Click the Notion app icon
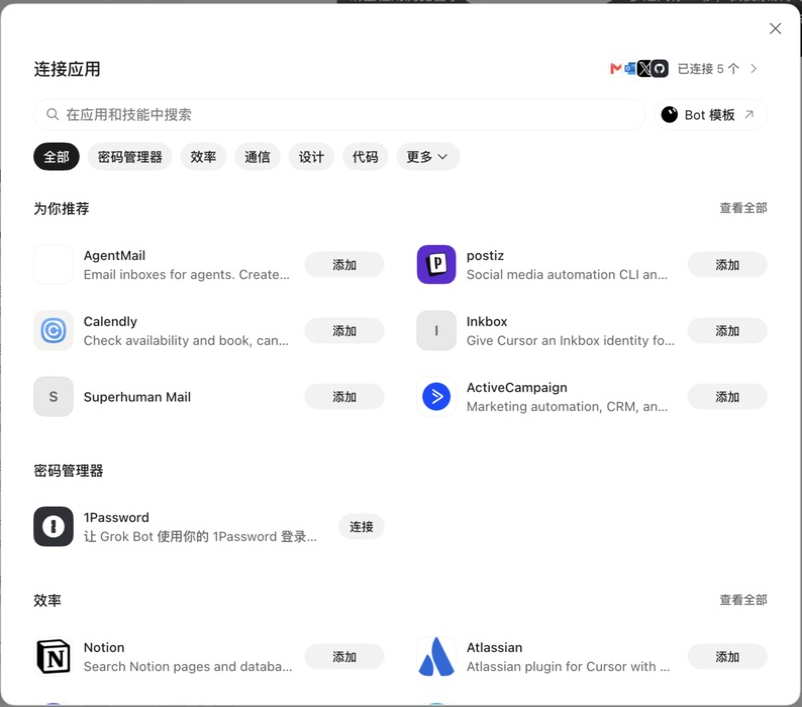 53,656
